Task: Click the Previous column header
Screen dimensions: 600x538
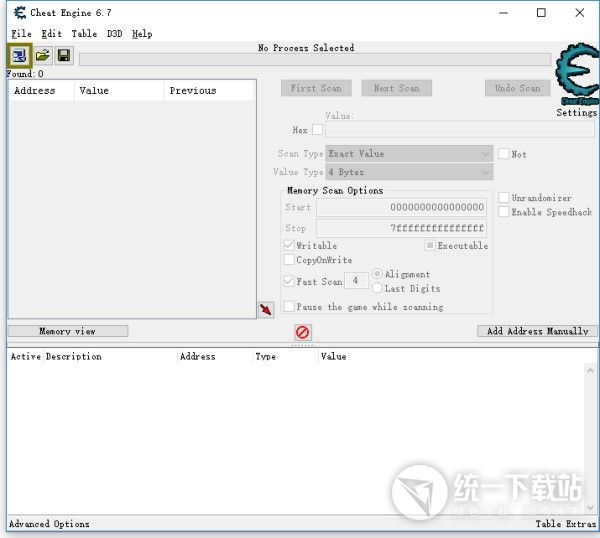Action: coord(210,91)
